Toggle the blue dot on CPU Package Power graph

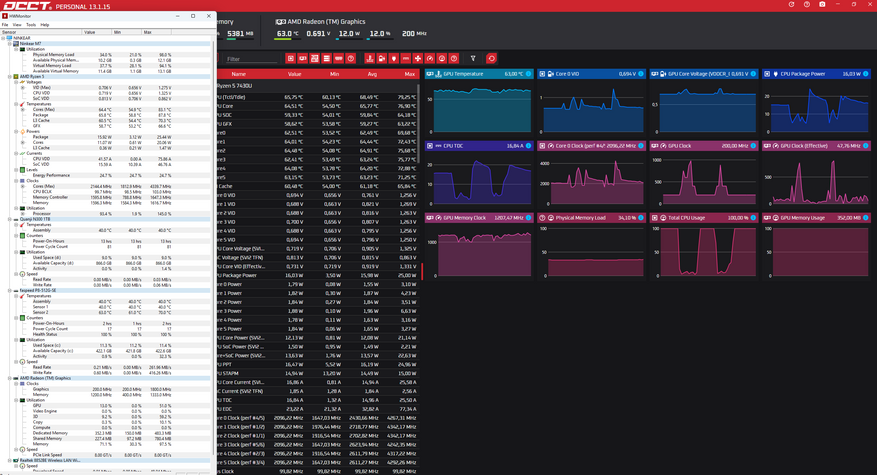point(866,74)
